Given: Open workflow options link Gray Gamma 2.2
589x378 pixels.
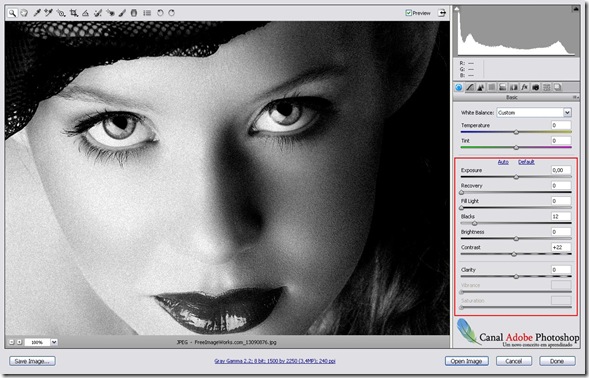Looking at the screenshot, I should [275, 361].
